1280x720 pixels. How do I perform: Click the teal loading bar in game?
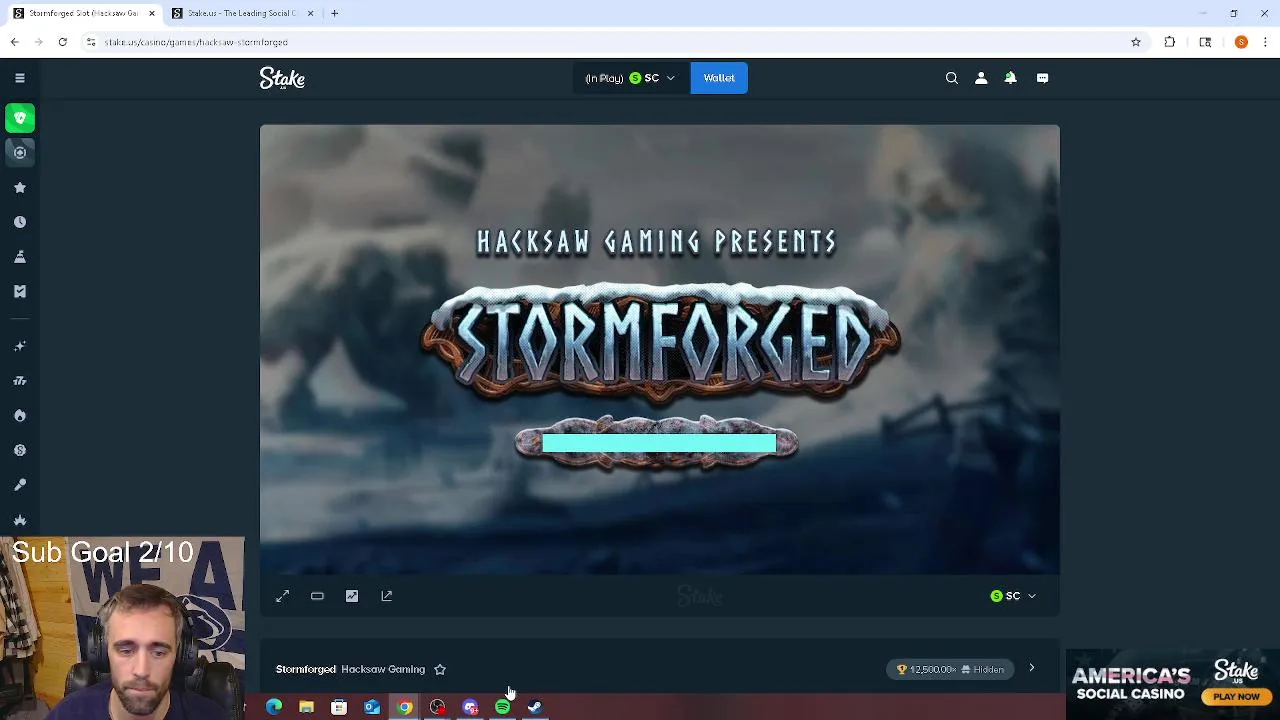(x=659, y=443)
